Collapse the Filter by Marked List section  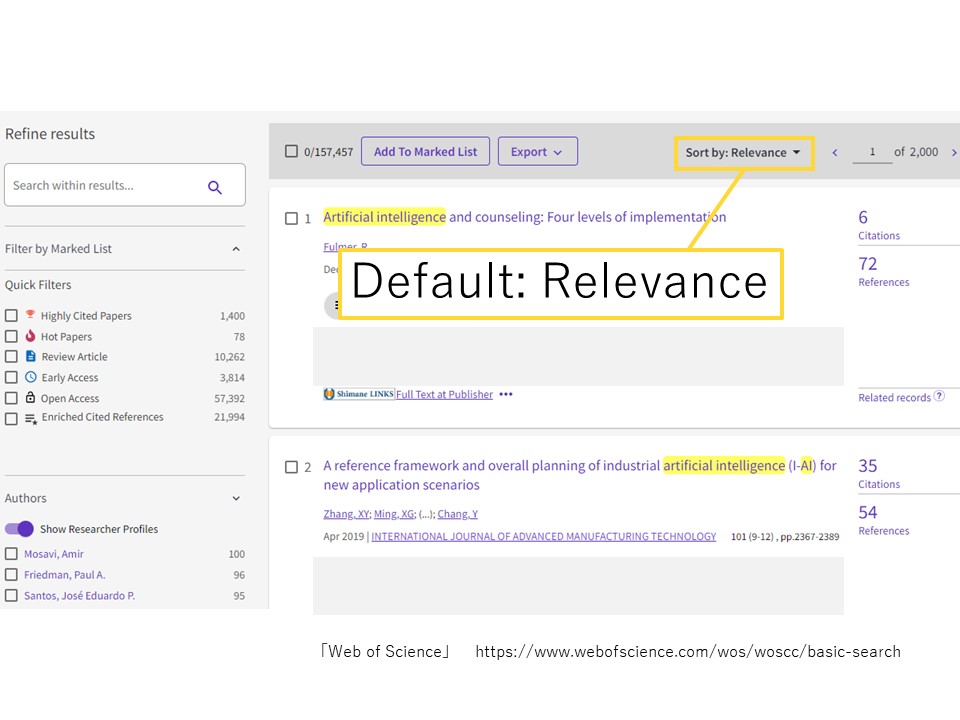pyautogui.click(x=236, y=249)
